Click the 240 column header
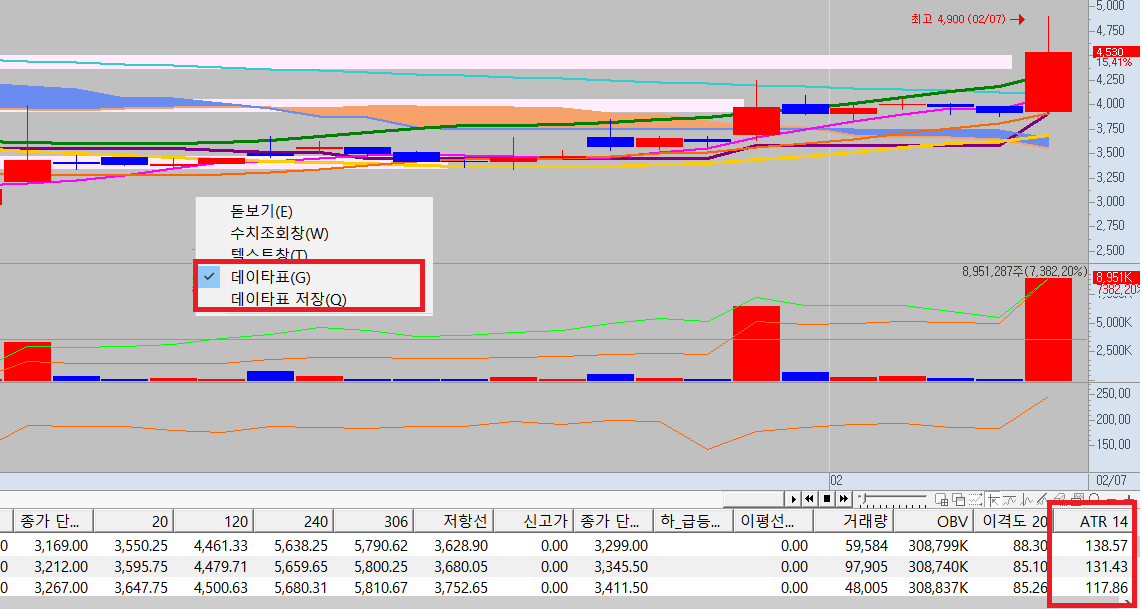This screenshot has width=1142, height=610. pyautogui.click(x=294, y=521)
